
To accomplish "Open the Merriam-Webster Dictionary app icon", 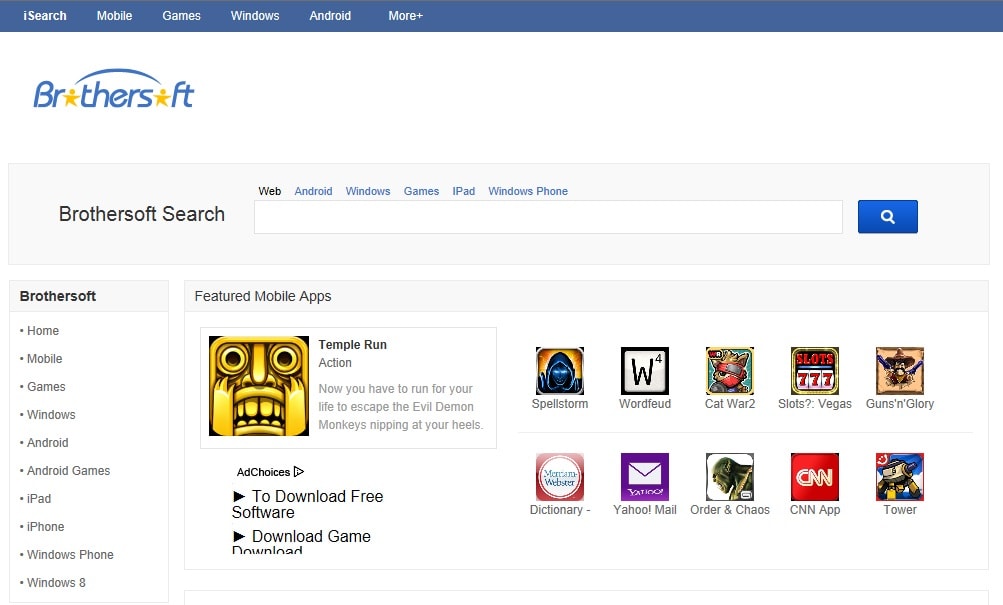I will [560, 477].
